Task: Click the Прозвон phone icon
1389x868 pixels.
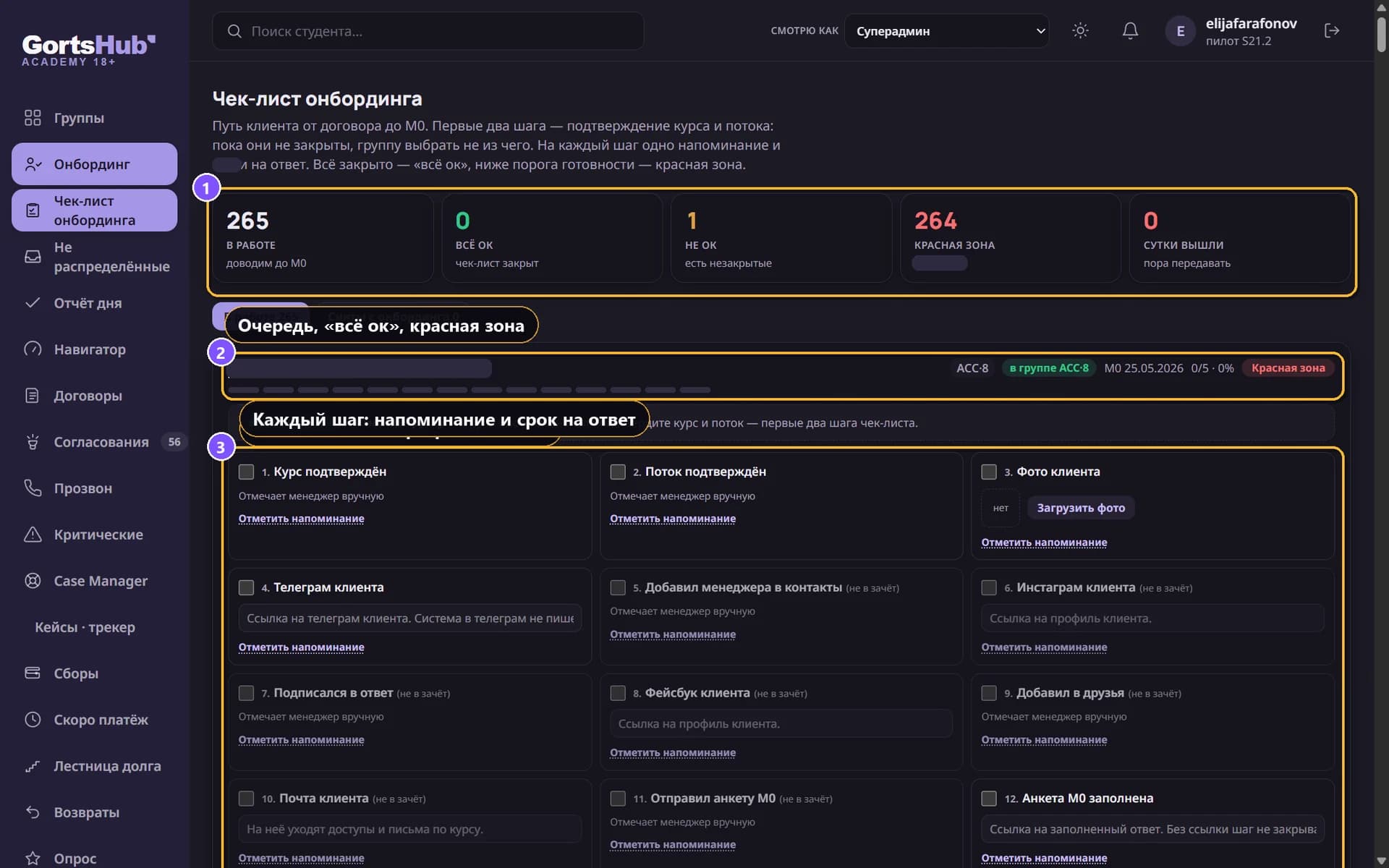Action: click(33, 488)
